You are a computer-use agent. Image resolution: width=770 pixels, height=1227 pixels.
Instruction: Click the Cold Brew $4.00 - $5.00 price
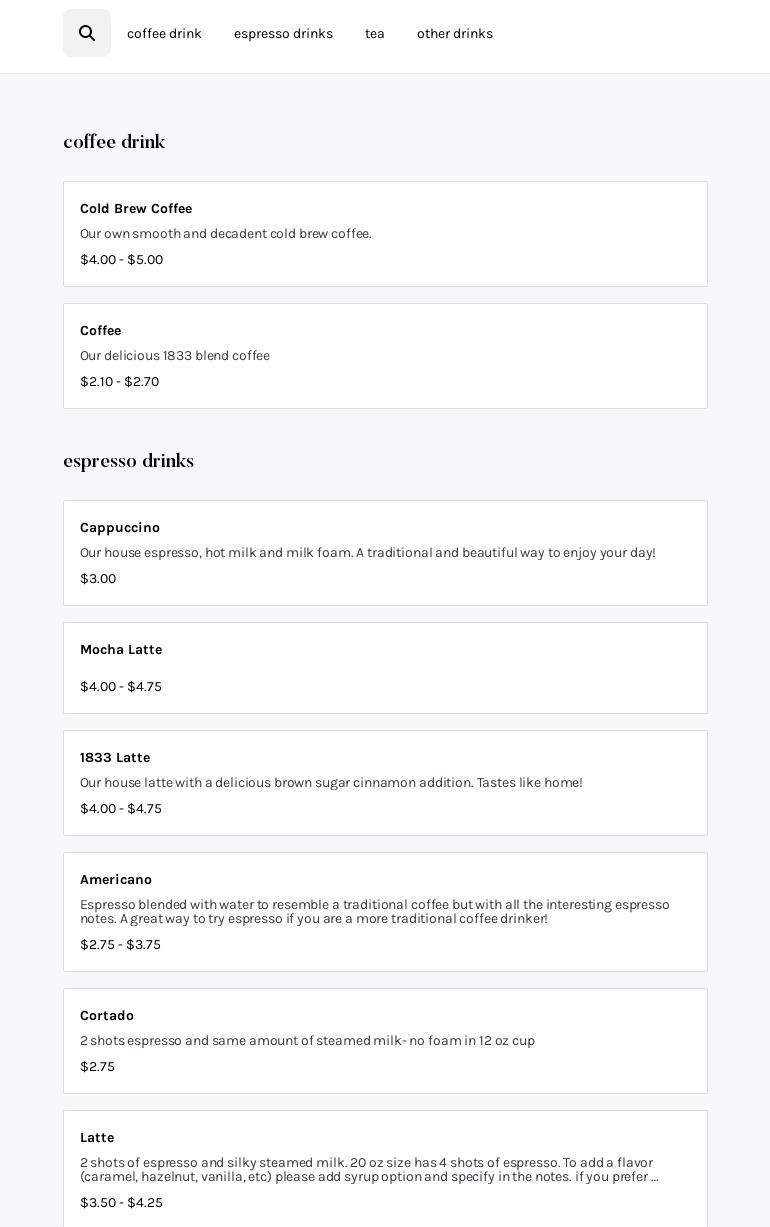pyautogui.click(x=121, y=260)
